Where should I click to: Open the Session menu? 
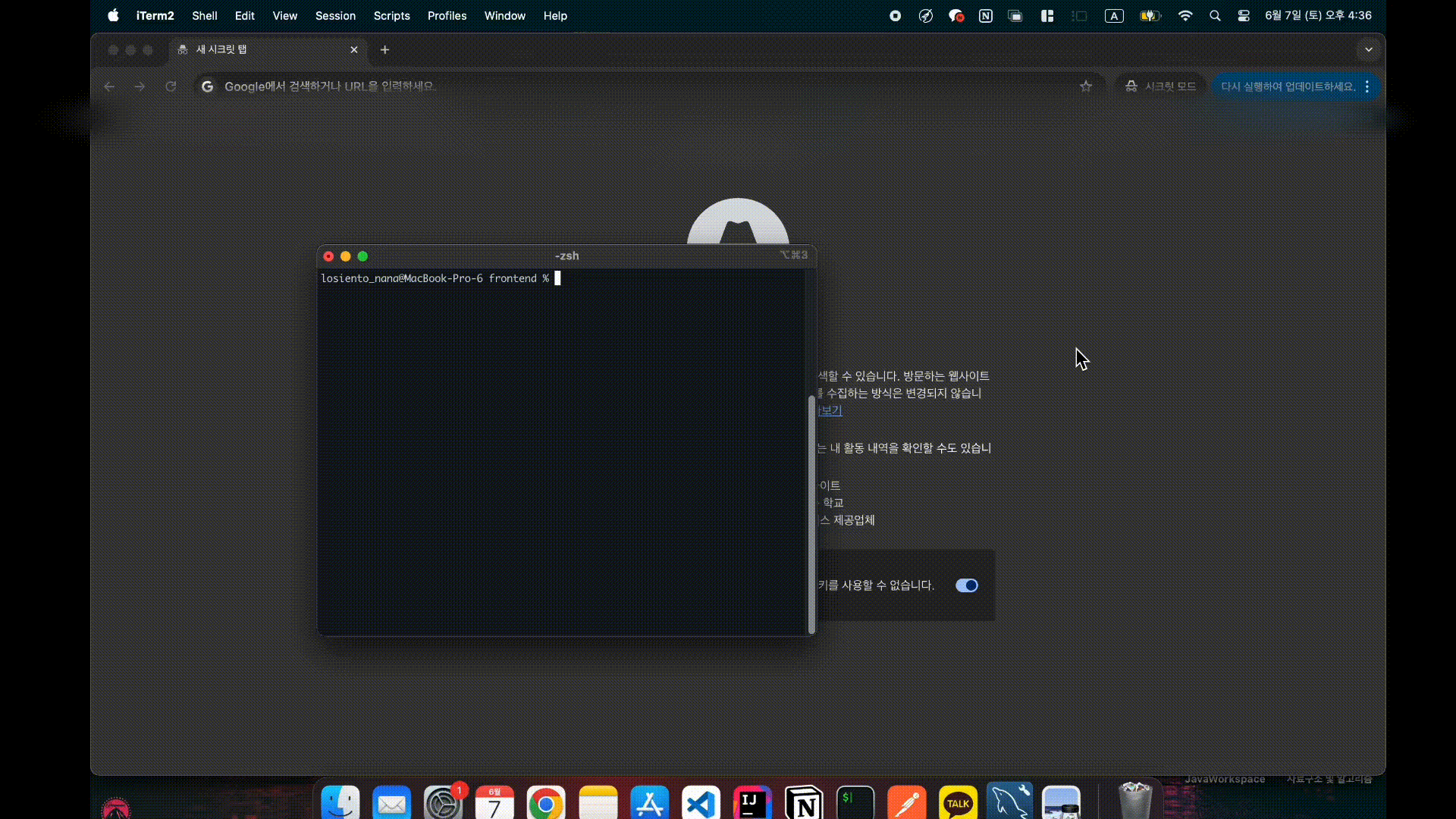tap(335, 16)
